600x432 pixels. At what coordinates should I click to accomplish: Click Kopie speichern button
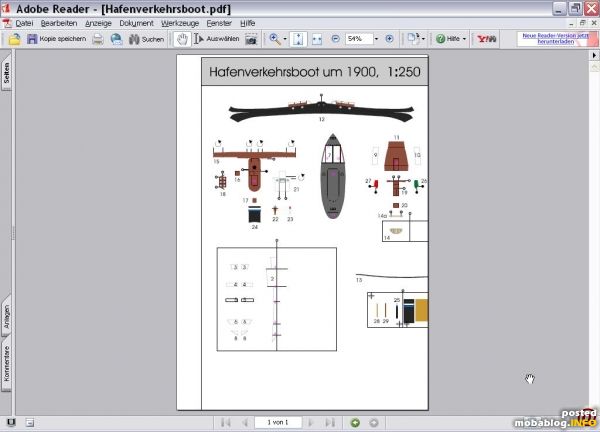click(x=56, y=39)
